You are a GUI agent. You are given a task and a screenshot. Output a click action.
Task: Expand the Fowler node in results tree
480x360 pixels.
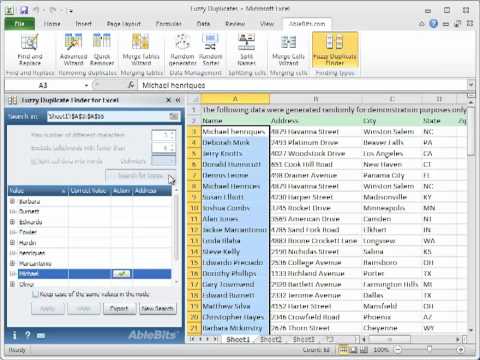pyautogui.click(x=12, y=232)
